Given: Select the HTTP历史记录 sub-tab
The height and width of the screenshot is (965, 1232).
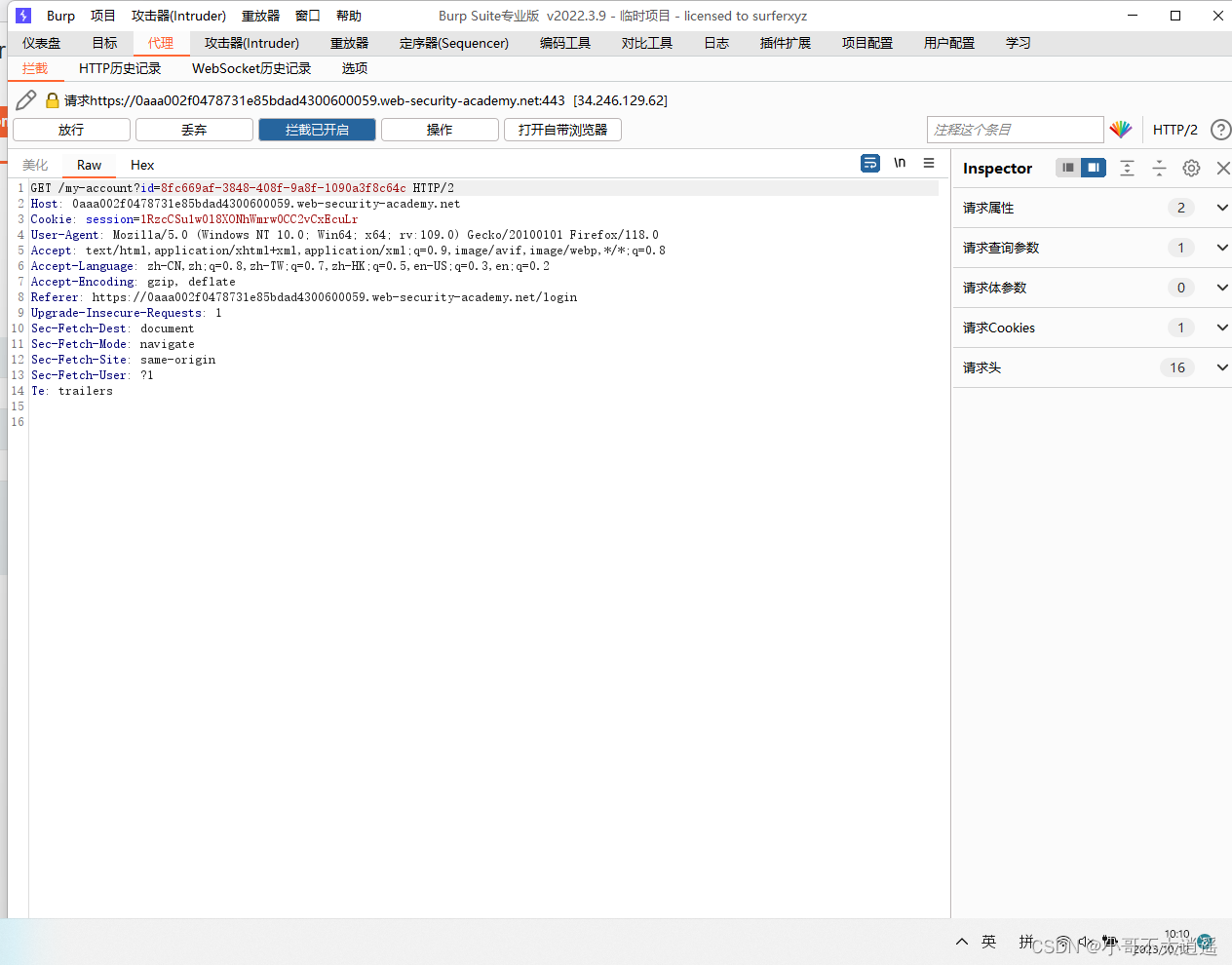Looking at the screenshot, I should 120,68.
